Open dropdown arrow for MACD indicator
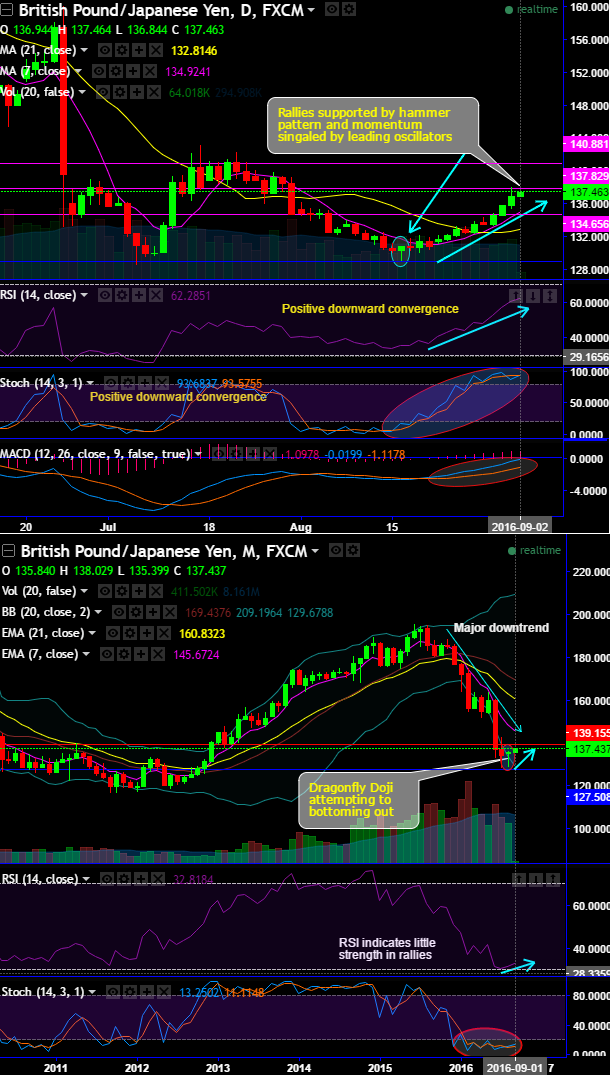Viewport: 610px width, 1076px height. pos(198,454)
